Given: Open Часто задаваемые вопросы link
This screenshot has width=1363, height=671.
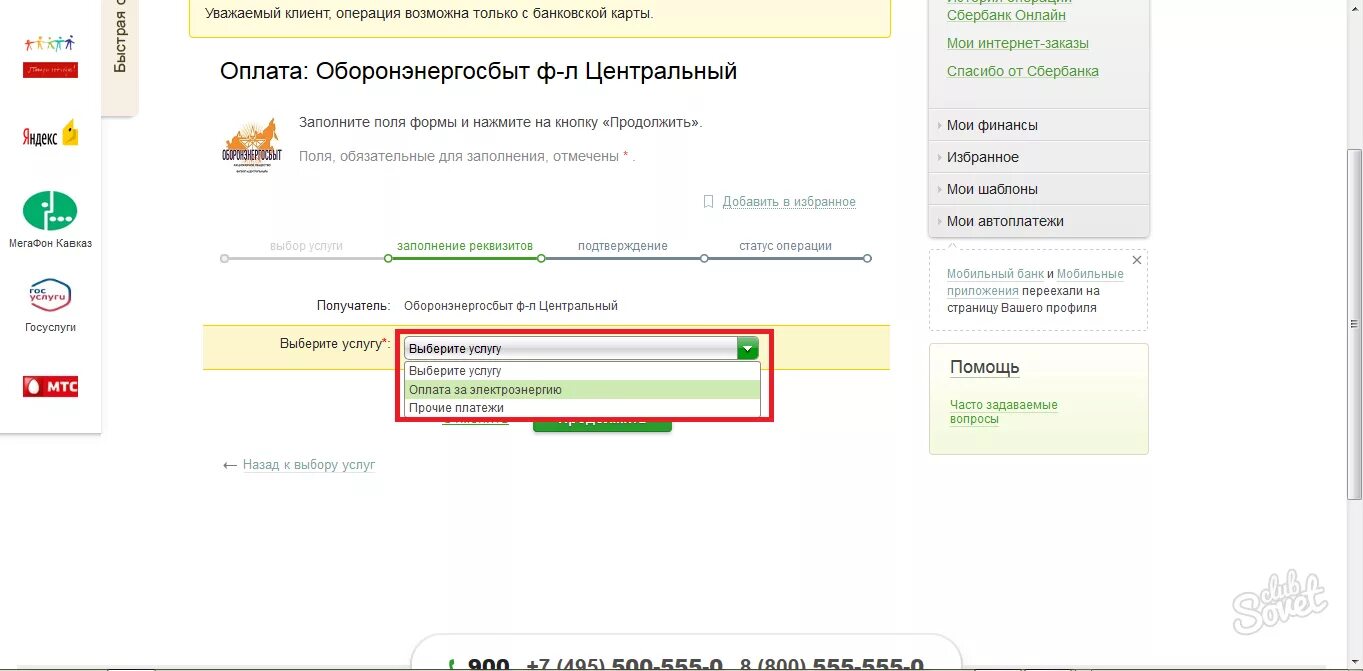Looking at the screenshot, I should pyautogui.click(x=1004, y=412).
